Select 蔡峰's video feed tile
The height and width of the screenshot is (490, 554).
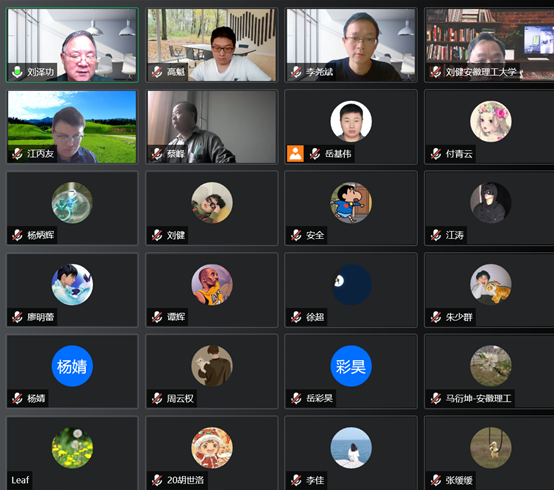[212, 127]
